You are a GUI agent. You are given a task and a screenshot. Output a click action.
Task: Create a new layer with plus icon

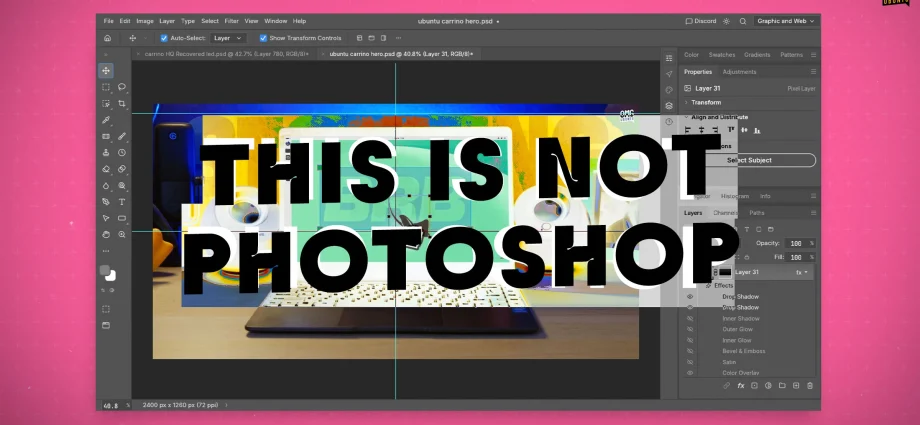point(796,386)
